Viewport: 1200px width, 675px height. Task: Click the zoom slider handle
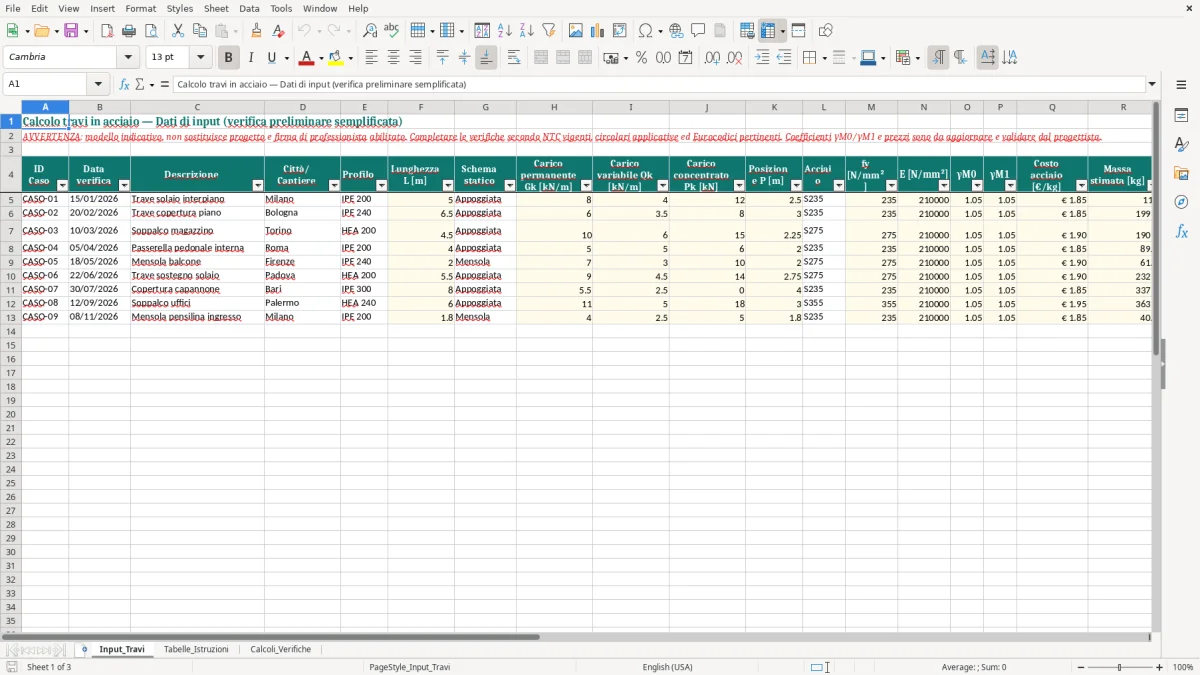click(1120, 667)
